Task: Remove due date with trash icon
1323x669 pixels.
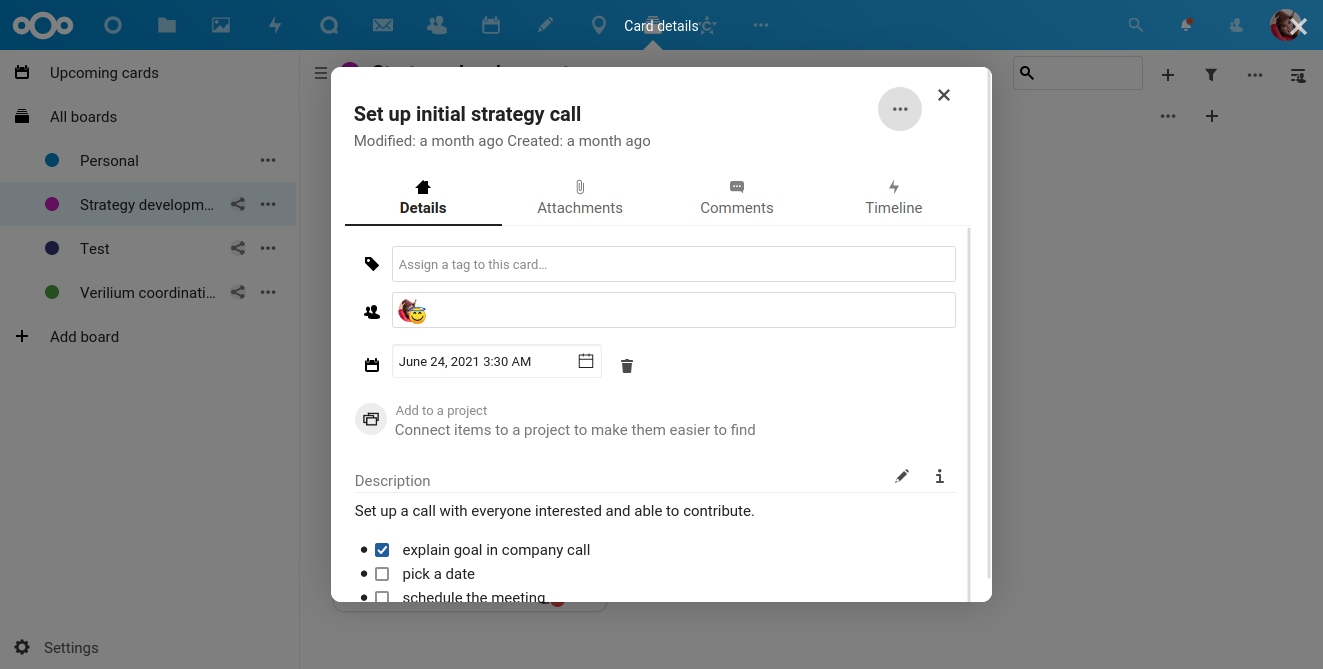Action: [x=627, y=366]
